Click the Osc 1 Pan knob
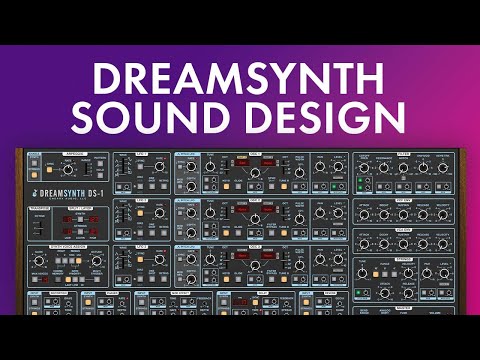This screenshot has height=360, width=480. pos(320,166)
